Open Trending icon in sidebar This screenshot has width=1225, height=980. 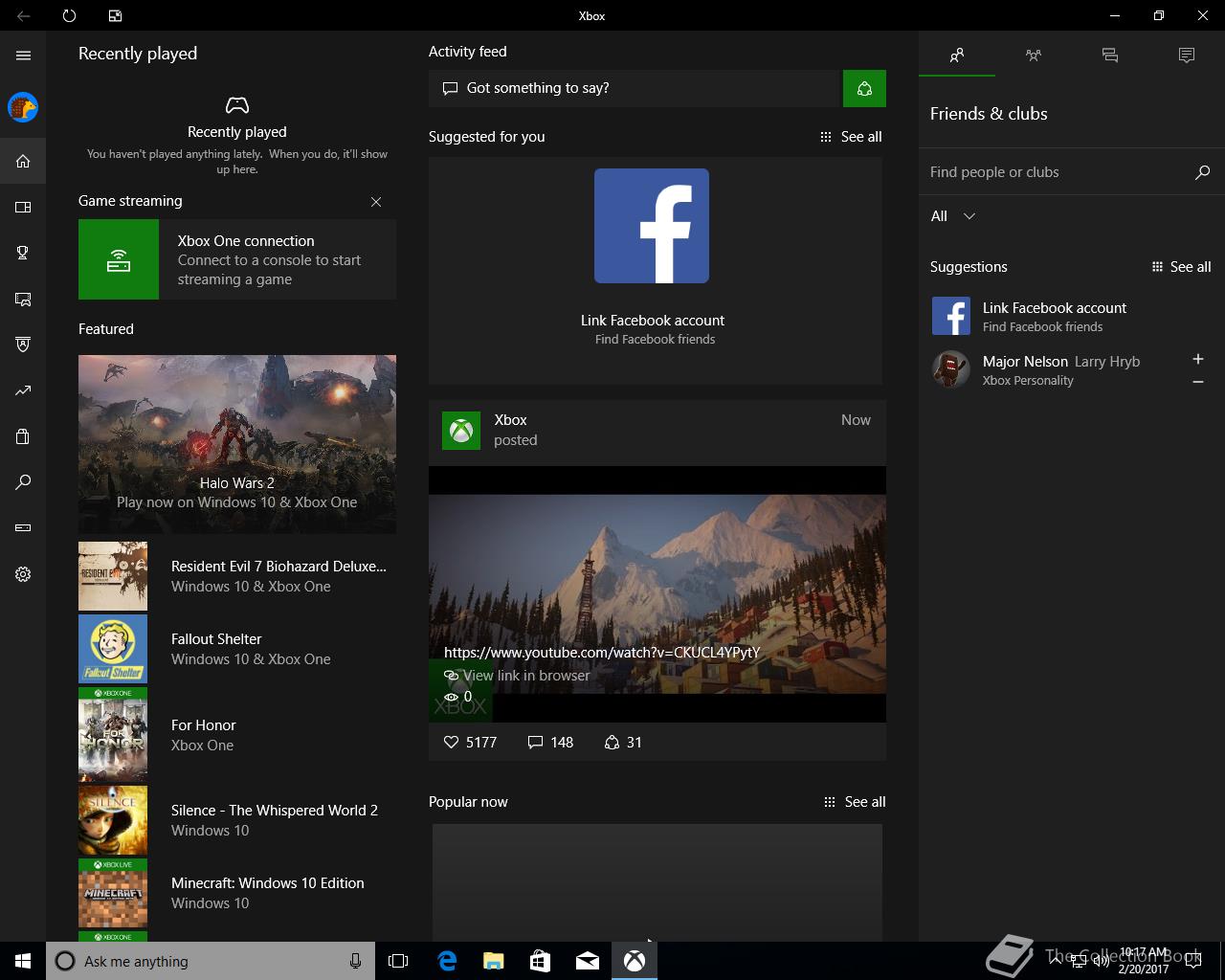coord(23,390)
